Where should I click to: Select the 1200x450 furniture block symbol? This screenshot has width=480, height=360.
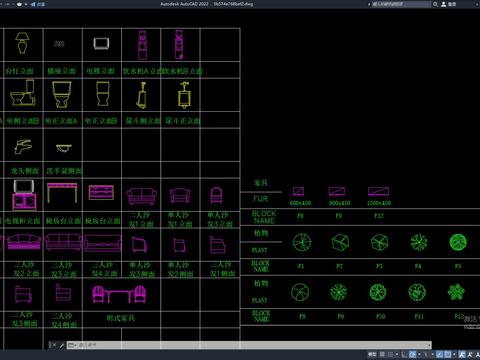click(378, 191)
